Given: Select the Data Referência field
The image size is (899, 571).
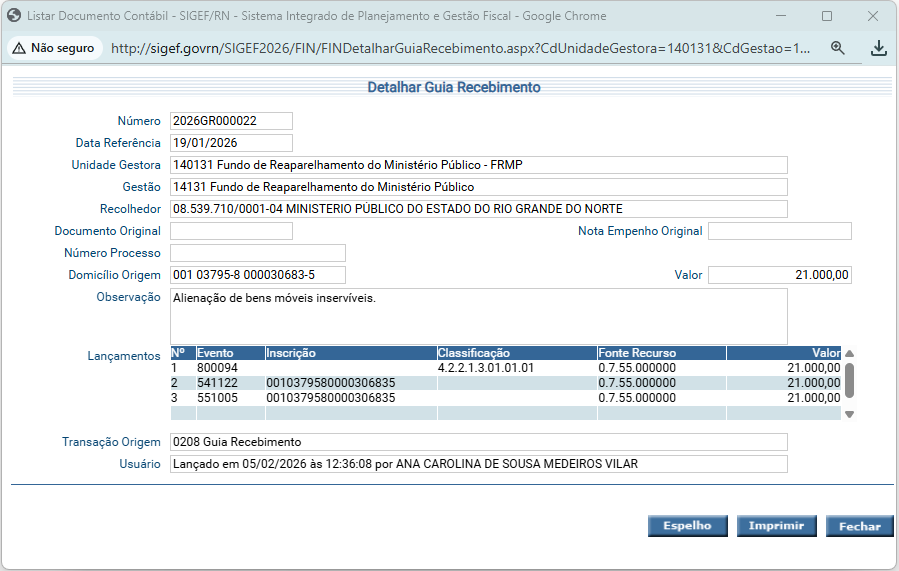Looking at the screenshot, I should pyautogui.click(x=231, y=143).
